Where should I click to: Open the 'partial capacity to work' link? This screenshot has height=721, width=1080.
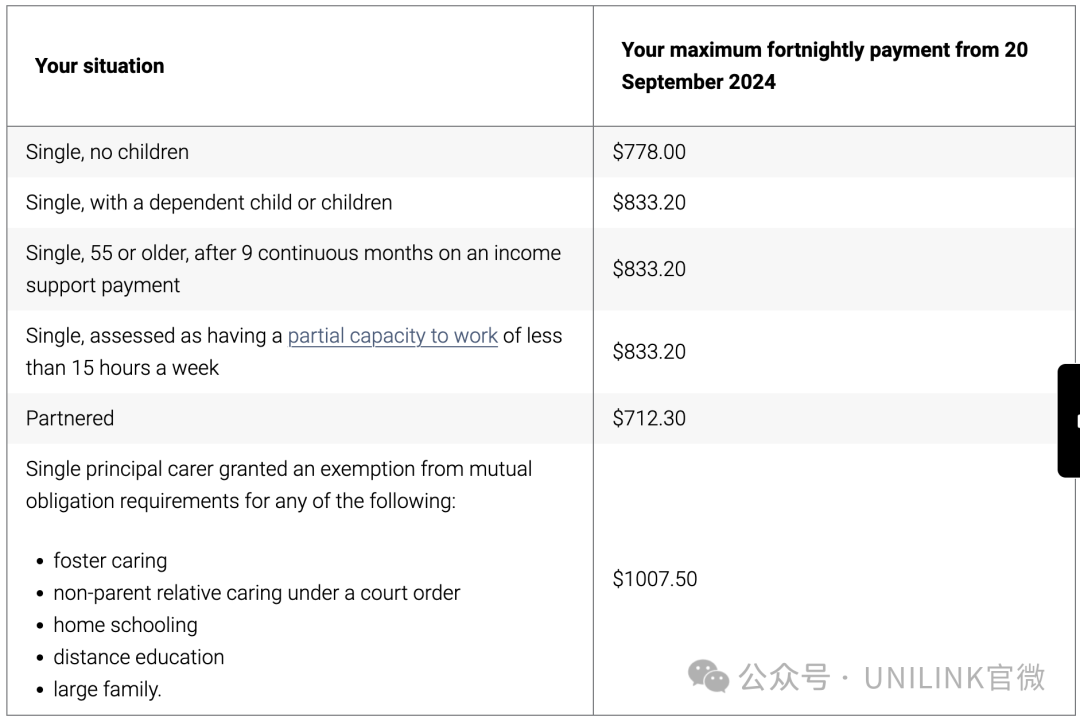point(392,336)
